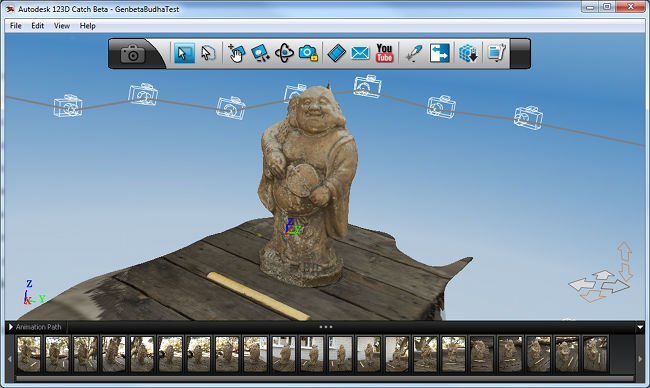Select the leftmost camera frustum in 3D view
This screenshot has width=650, height=388.
[68, 105]
